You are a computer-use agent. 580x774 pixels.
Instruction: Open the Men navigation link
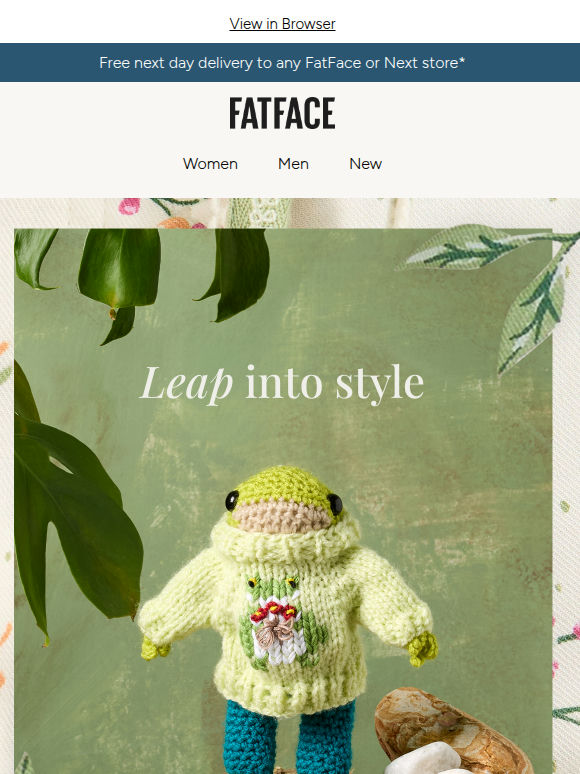coord(293,163)
